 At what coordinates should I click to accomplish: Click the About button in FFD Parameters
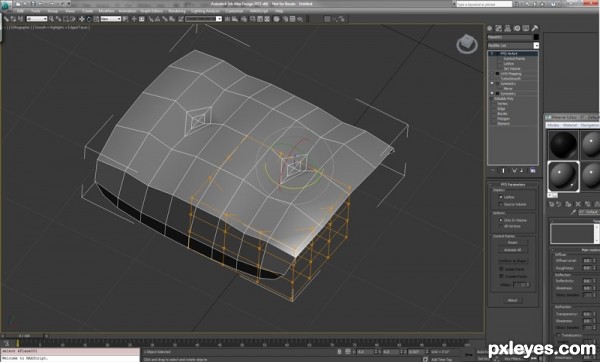coord(512,300)
